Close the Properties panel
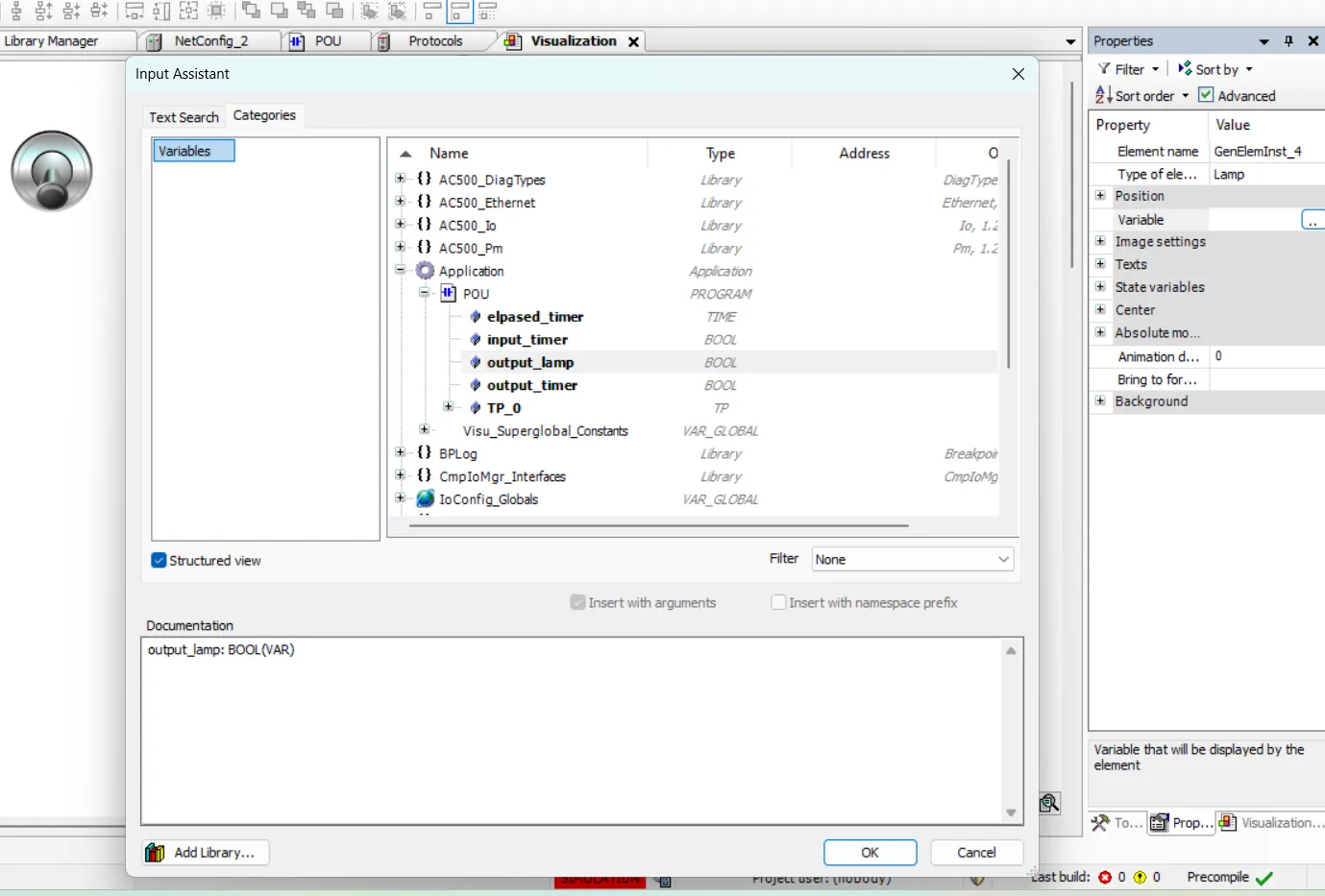This screenshot has height=896, width=1325. pyautogui.click(x=1313, y=41)
